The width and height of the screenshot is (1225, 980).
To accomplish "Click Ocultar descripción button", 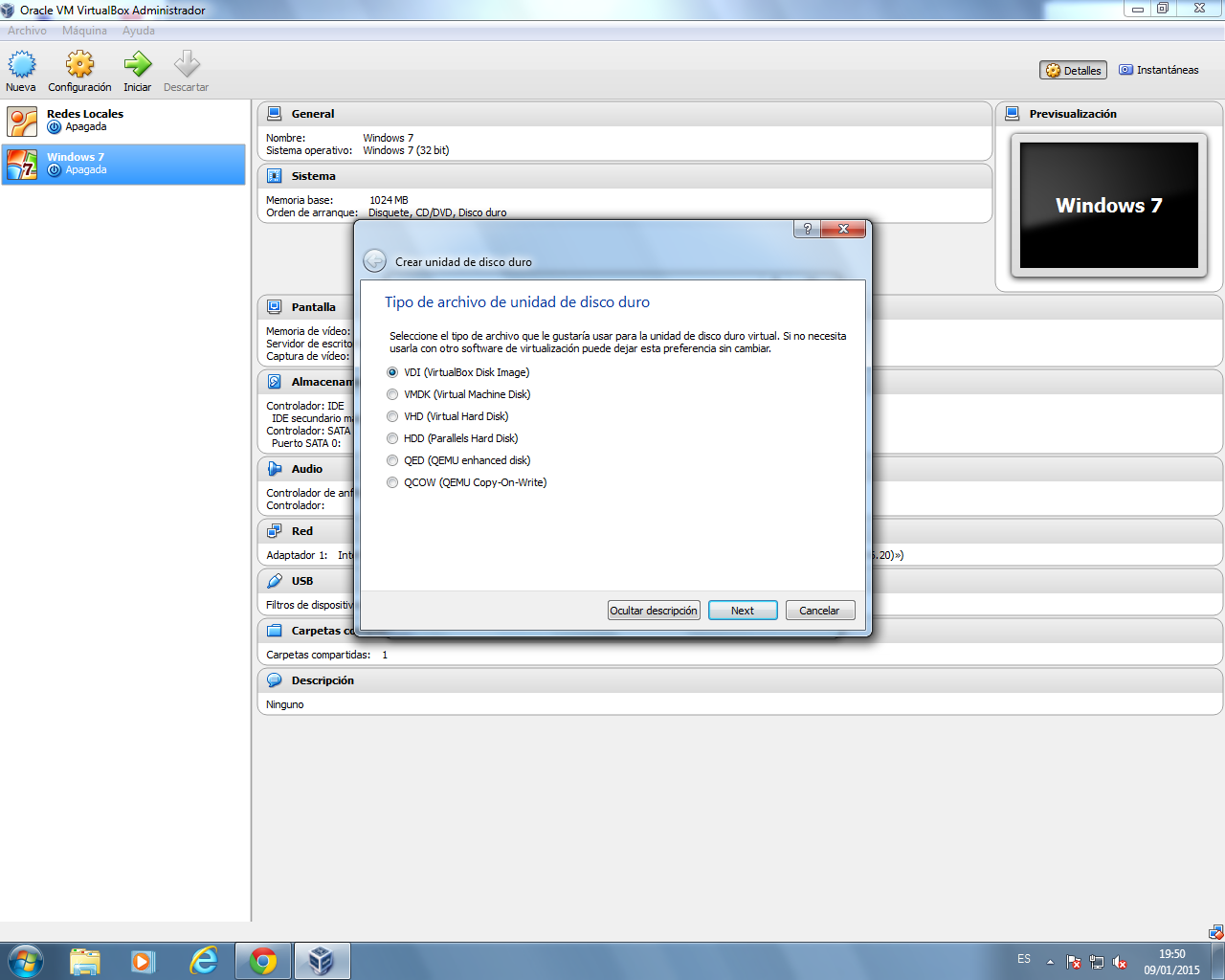I will pos(654,611).
